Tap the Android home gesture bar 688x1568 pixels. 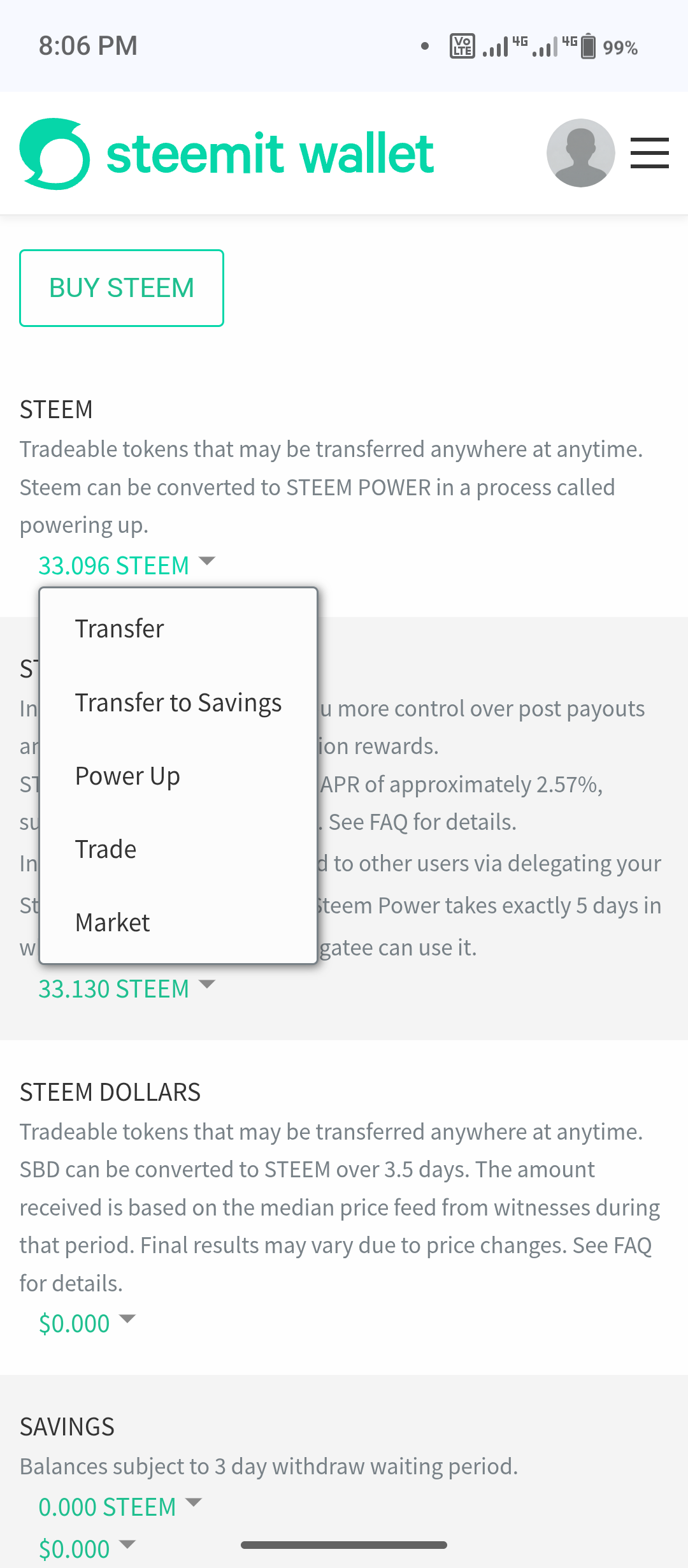(x=344, y=1545)
